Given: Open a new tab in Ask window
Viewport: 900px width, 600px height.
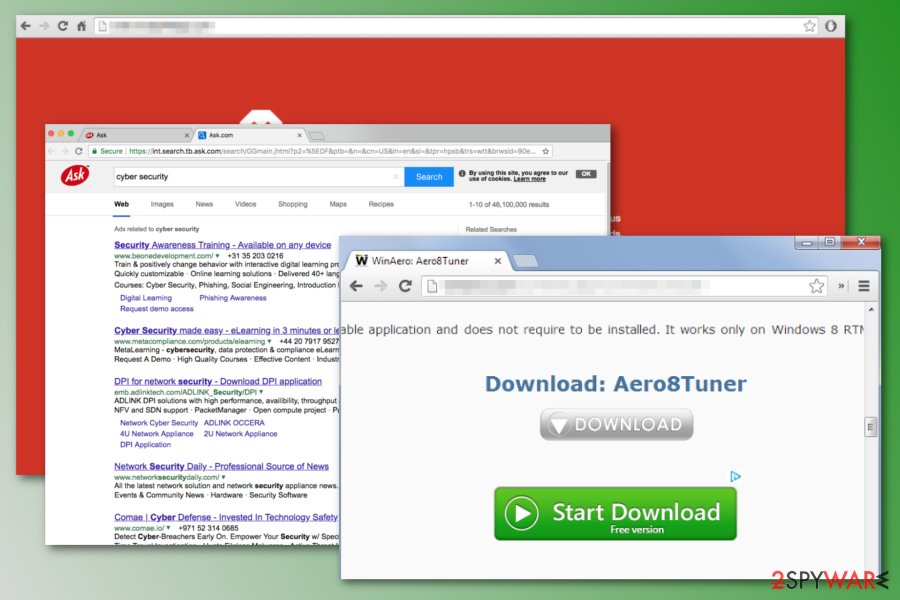Looking at the screenshot, I should tap(316, 136).
